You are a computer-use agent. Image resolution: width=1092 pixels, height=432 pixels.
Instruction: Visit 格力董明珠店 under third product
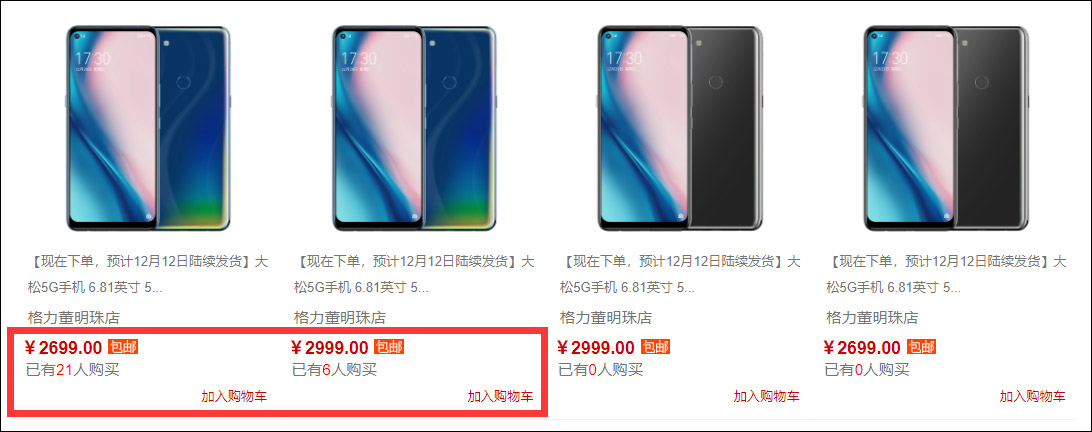coord(606,318)
